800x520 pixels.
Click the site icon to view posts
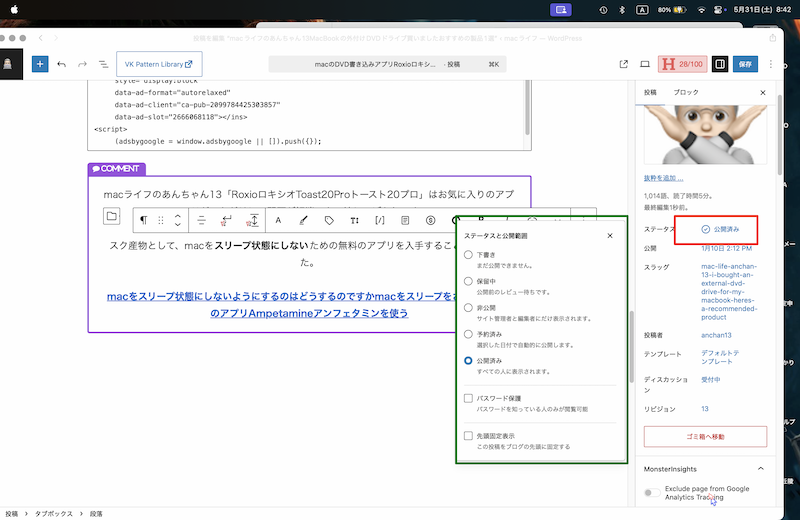(9, 64)
